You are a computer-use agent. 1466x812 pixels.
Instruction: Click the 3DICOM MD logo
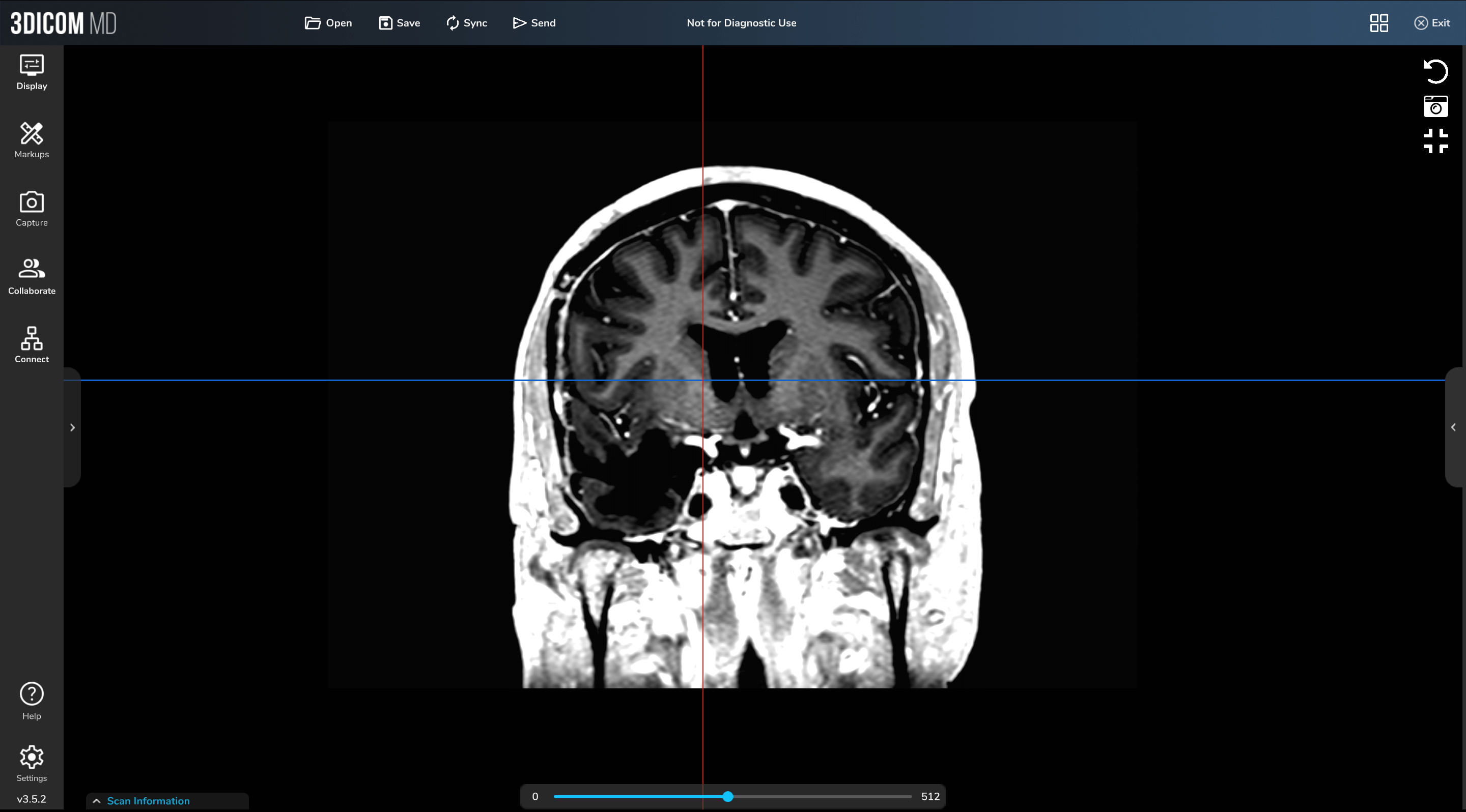coord(64,23)
